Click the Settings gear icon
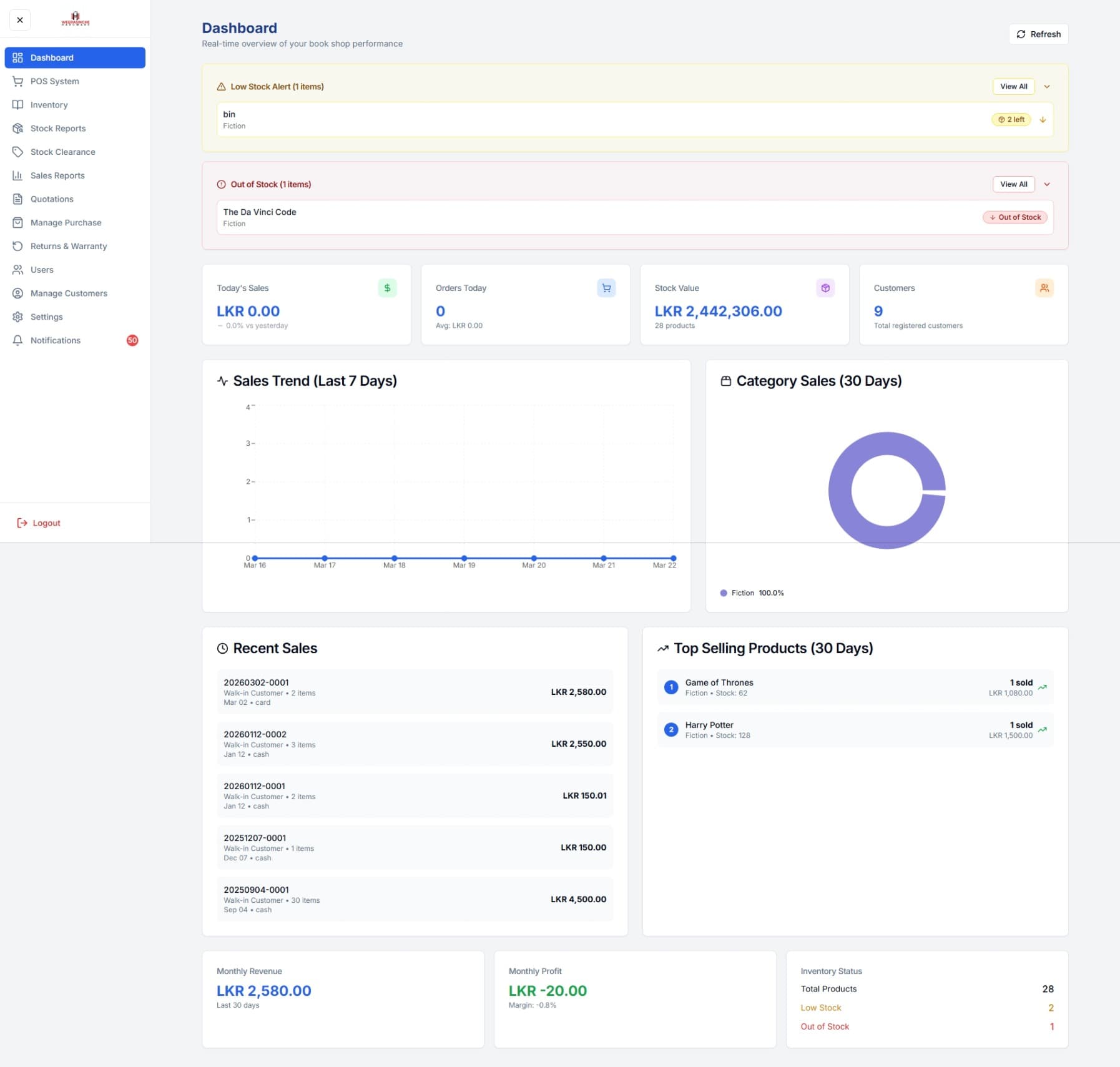Screen dimensions: 1120x1067 point(18,317)
